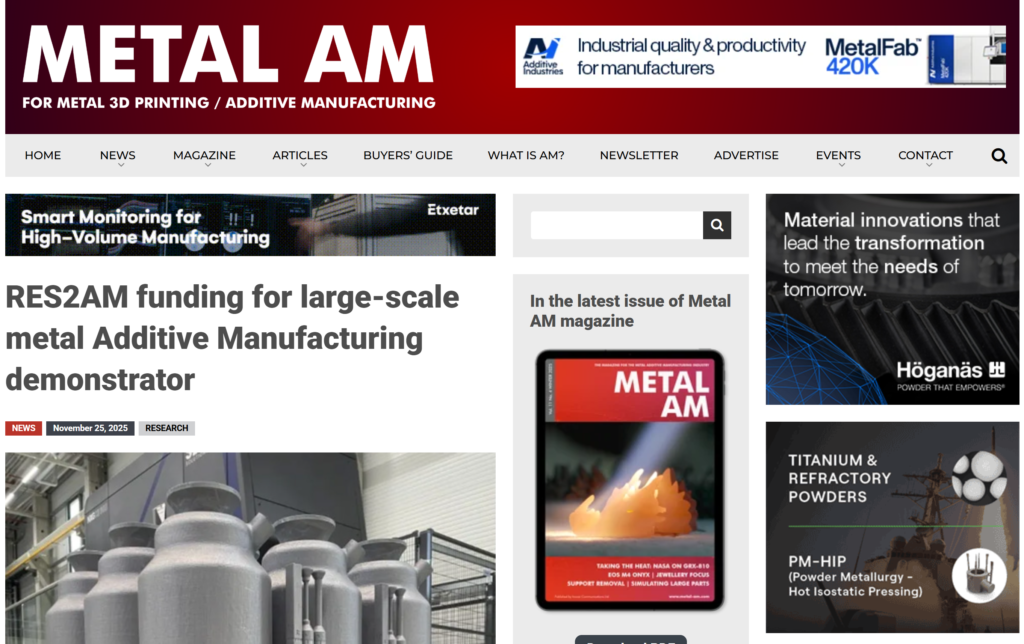The height and width of the screenshot is (644, 1024).
Task: Click the RESEARCH category tag
Action: [166, 428]
